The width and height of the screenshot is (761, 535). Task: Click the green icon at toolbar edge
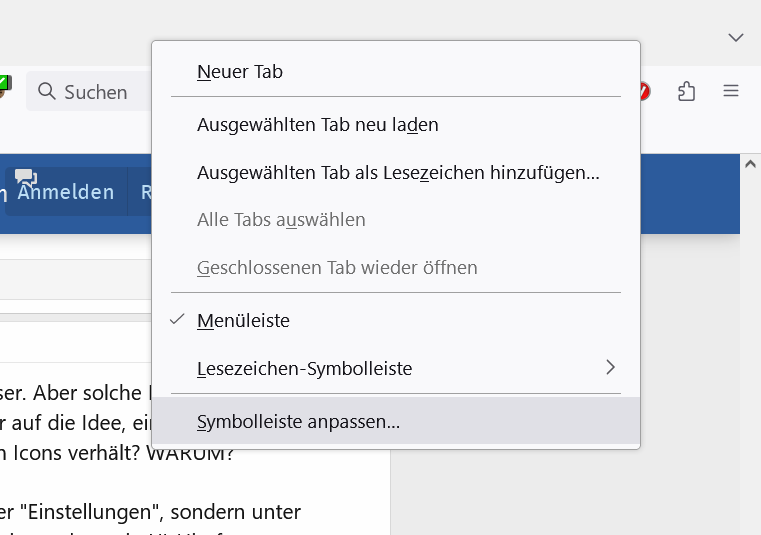[x=4, y=84]
